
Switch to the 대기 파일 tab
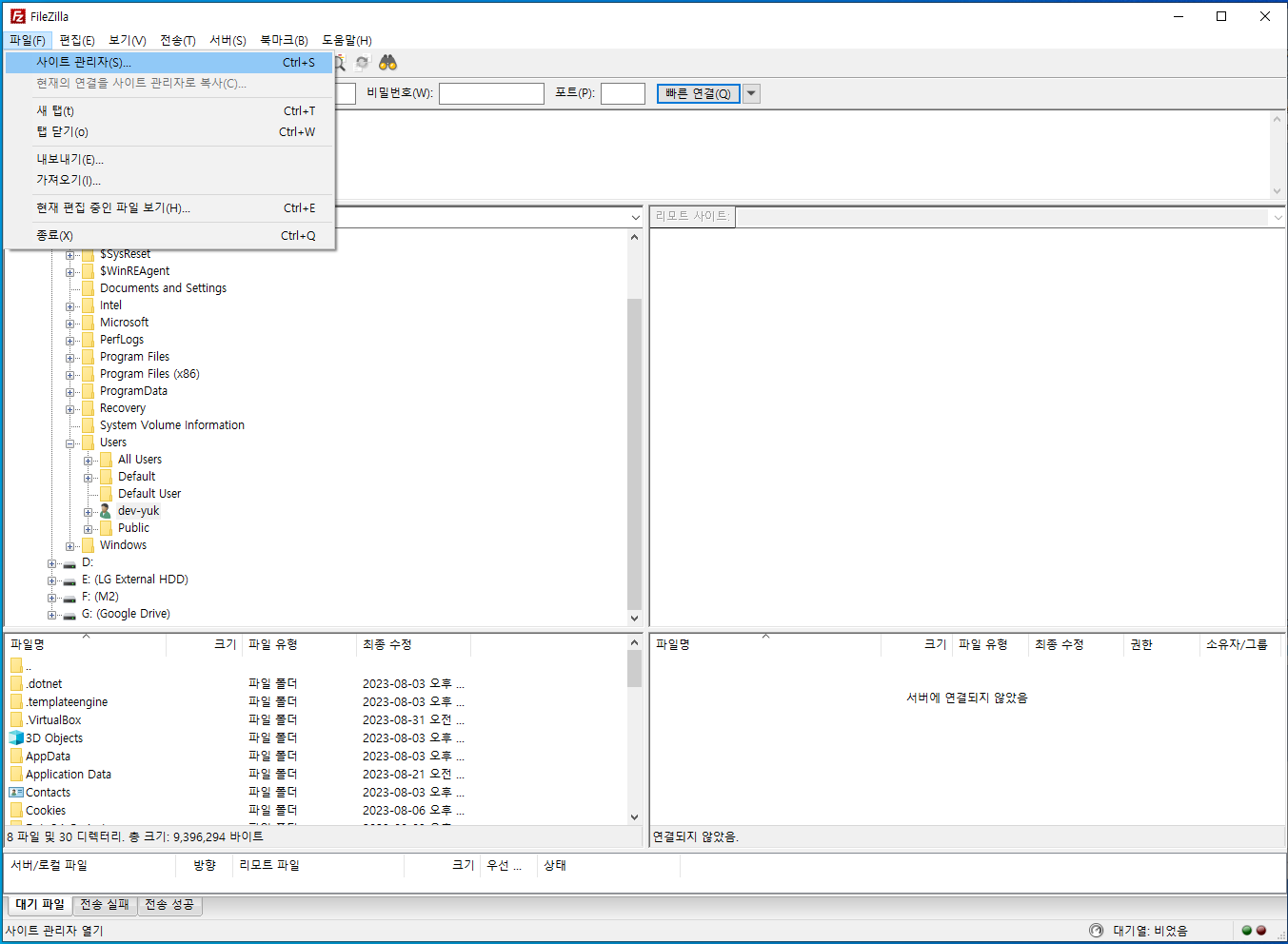click(39, 904)
